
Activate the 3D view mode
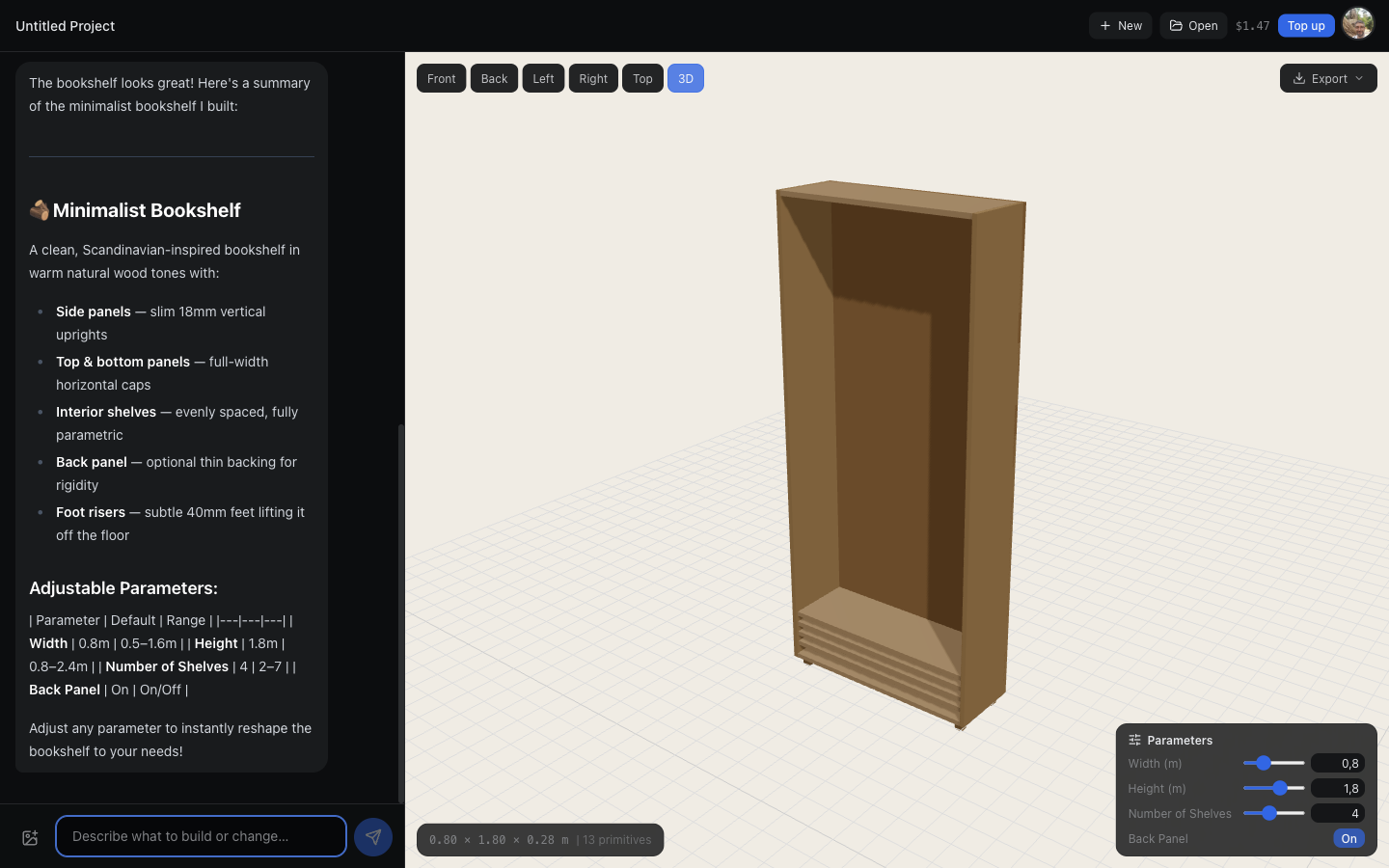tap(685, 79)
